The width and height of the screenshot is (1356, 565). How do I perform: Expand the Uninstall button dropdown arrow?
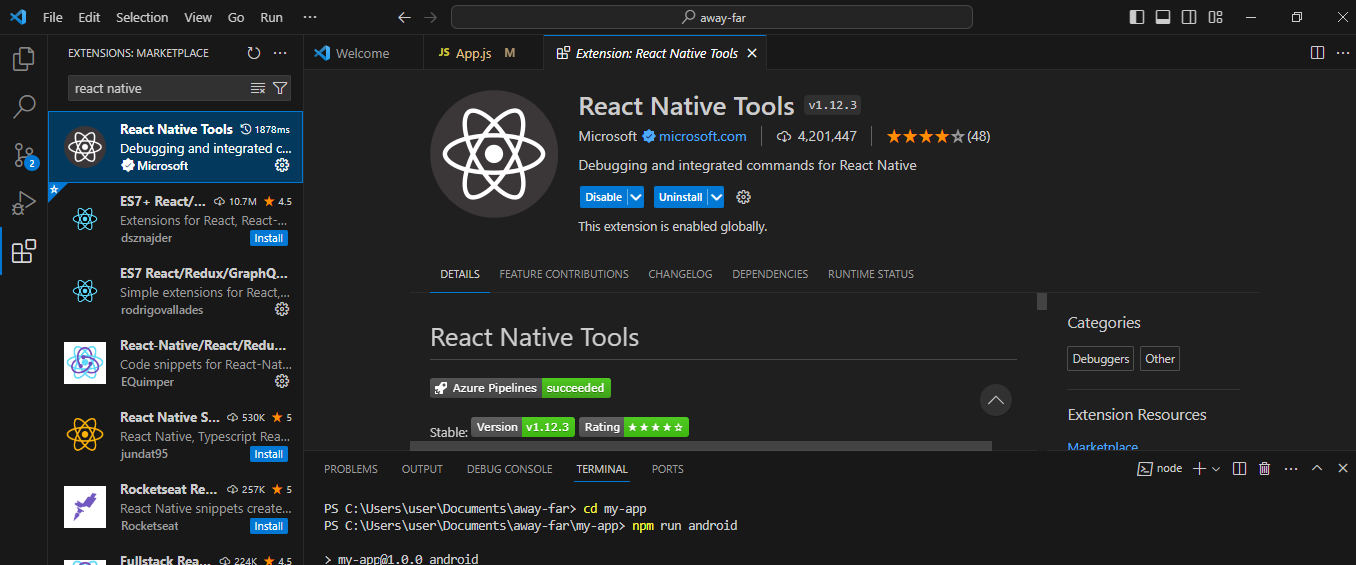click(716, 197)
